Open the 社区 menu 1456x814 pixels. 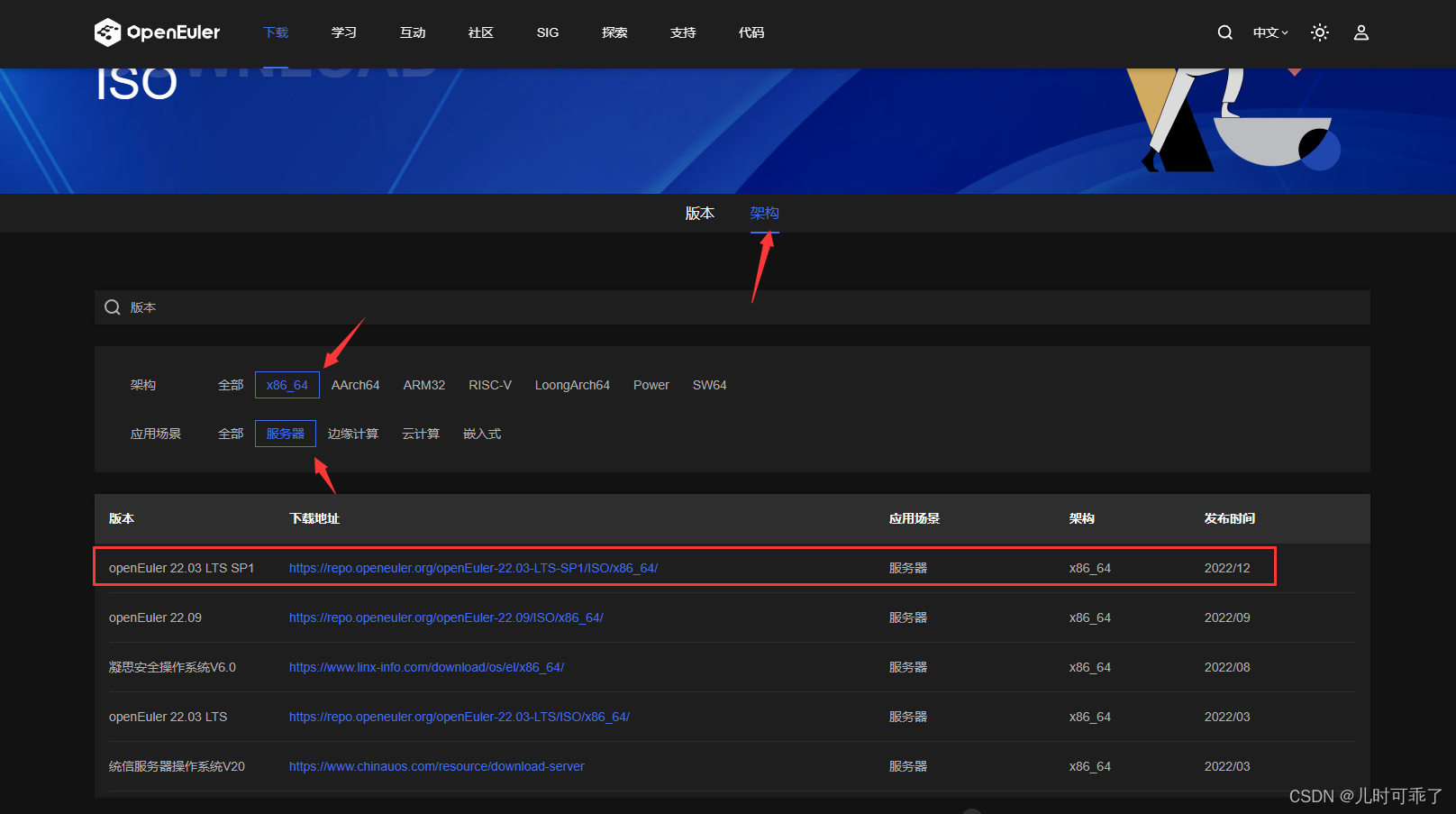tap(481, 32)
